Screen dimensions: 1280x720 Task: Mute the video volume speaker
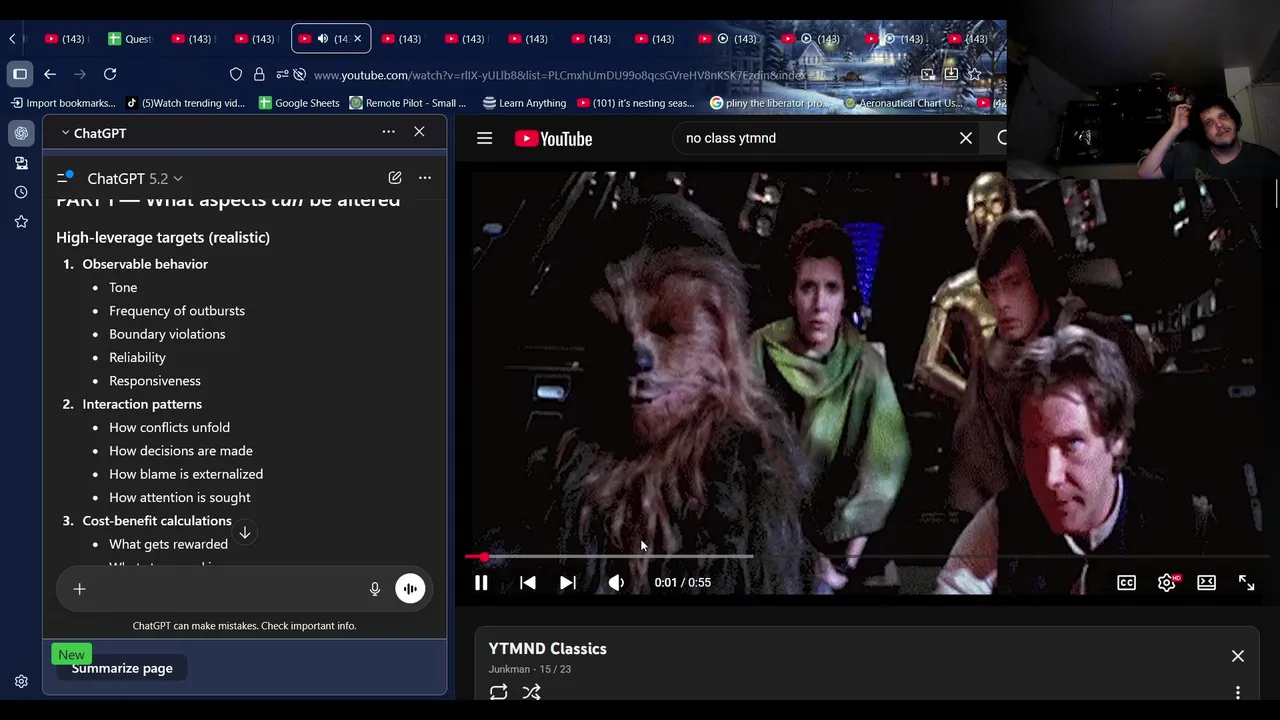(616, 583)
